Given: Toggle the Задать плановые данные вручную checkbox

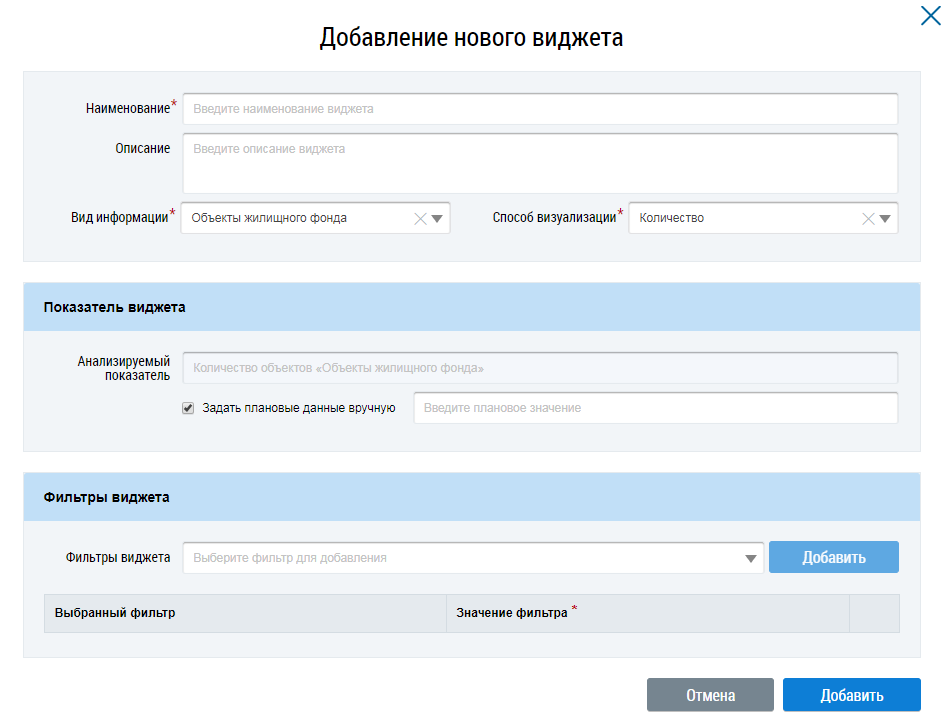Looking at the screenshot, I should coord(188,408).
